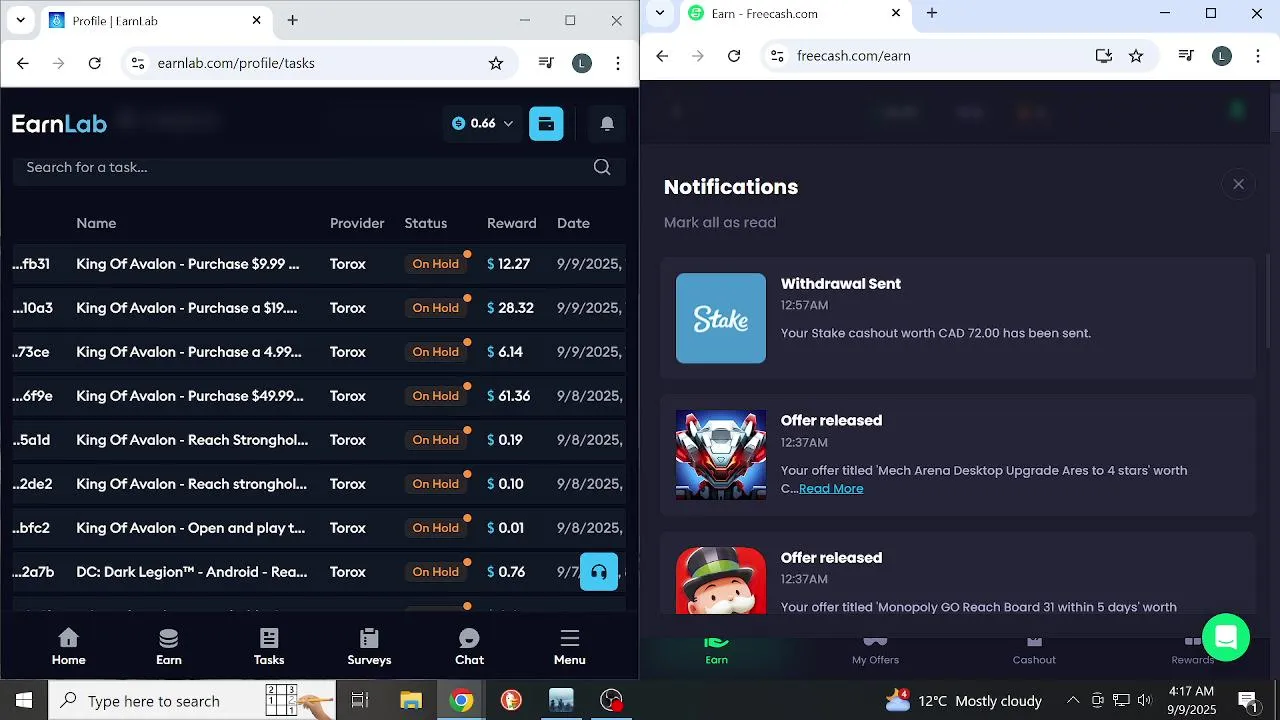Go back in the EarnLab window

point(23,63)
